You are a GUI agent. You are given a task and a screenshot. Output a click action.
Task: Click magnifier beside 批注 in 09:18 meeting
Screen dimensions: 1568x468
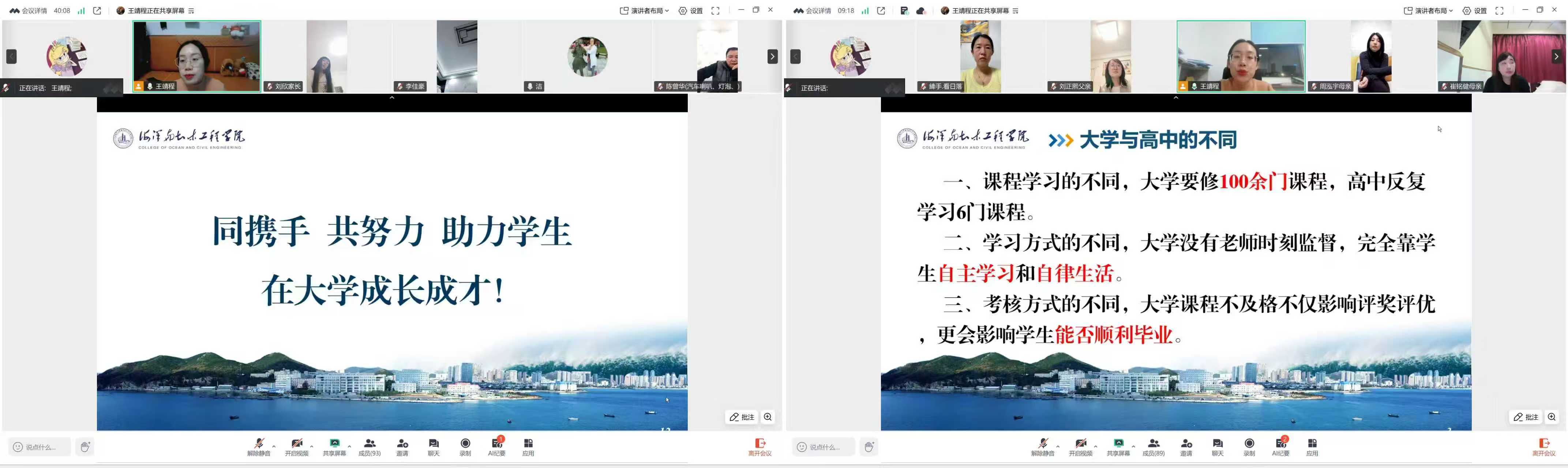click(1552, 417)
